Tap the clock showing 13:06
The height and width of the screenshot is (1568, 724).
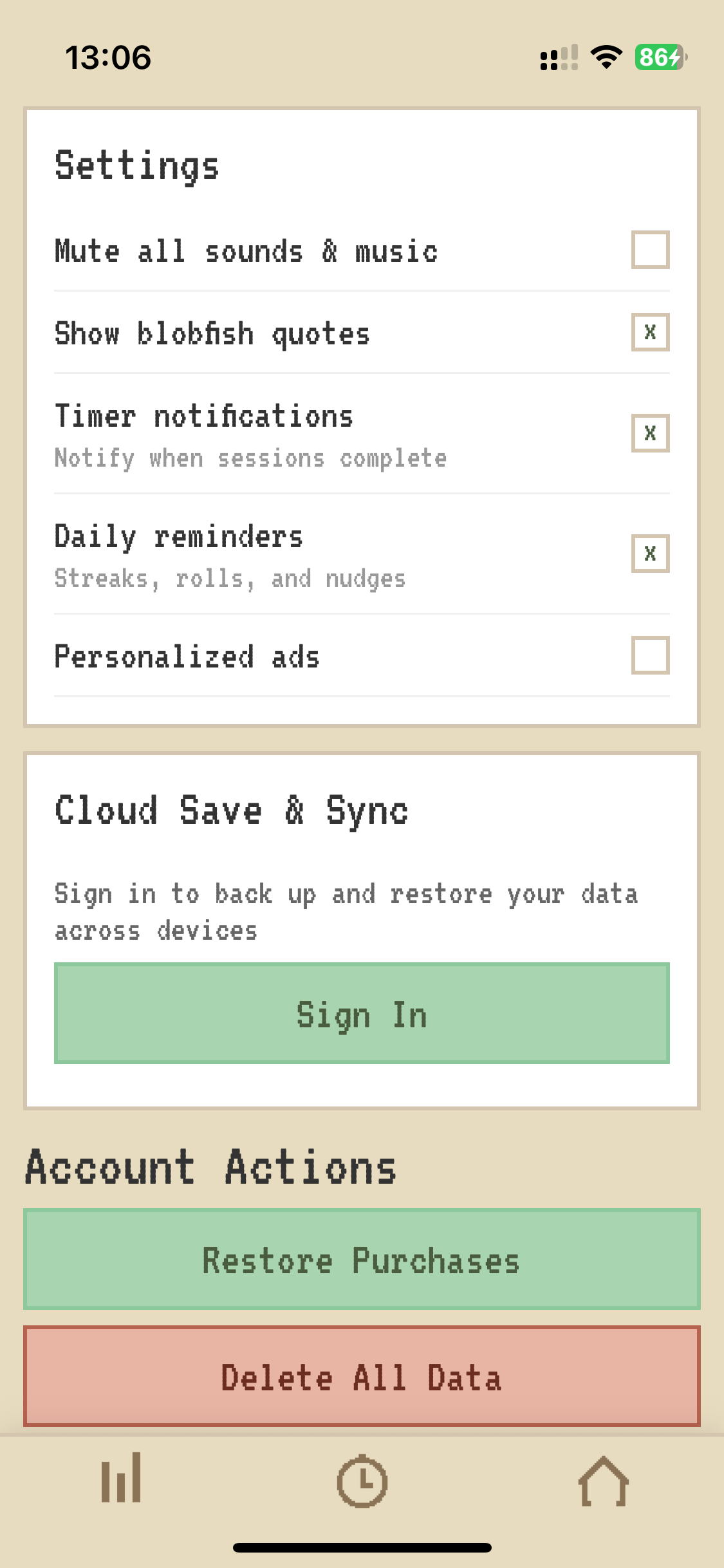coord(108,59)
